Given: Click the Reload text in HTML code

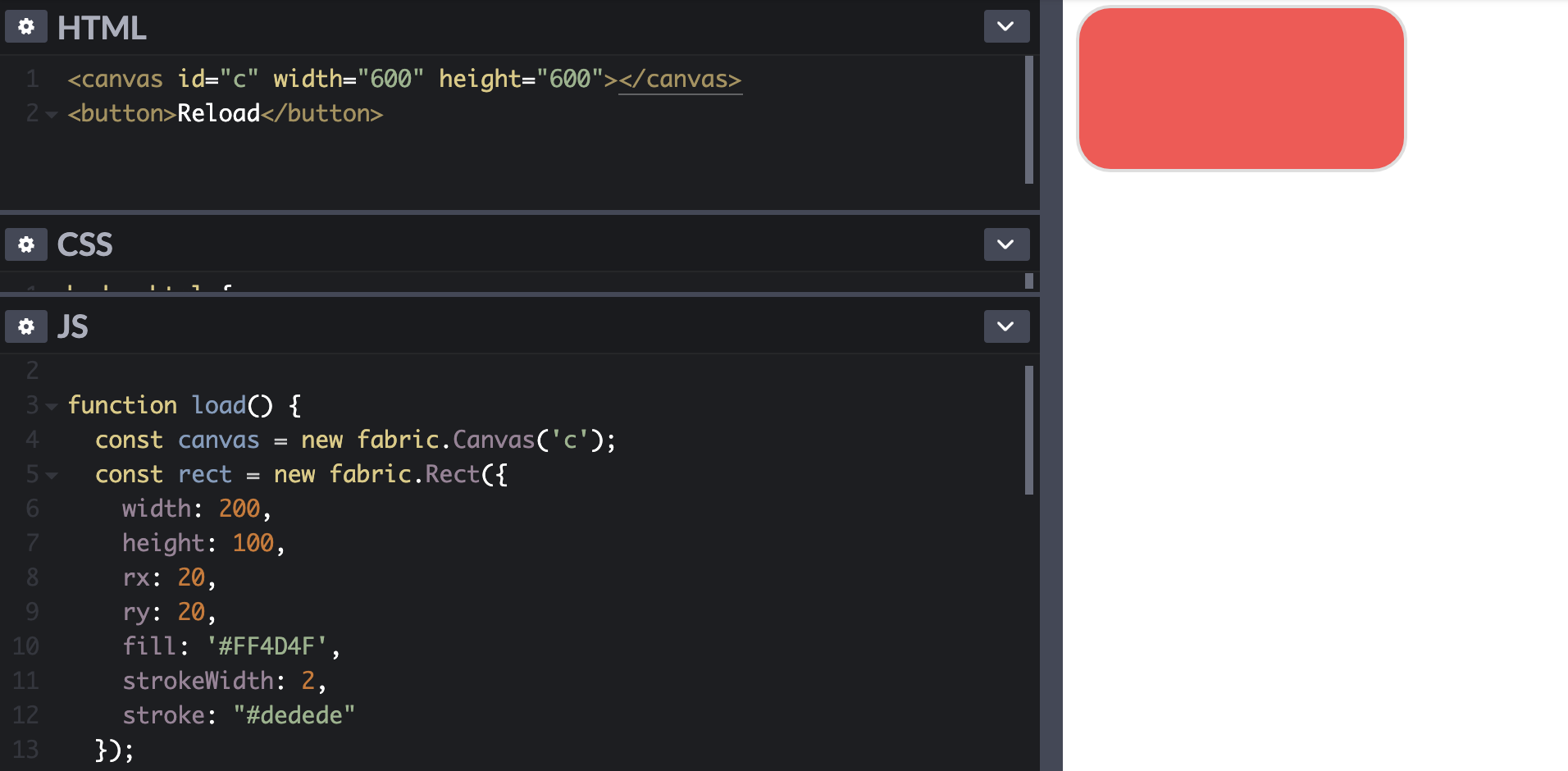Looking at the screenshot, I should 218,113.
